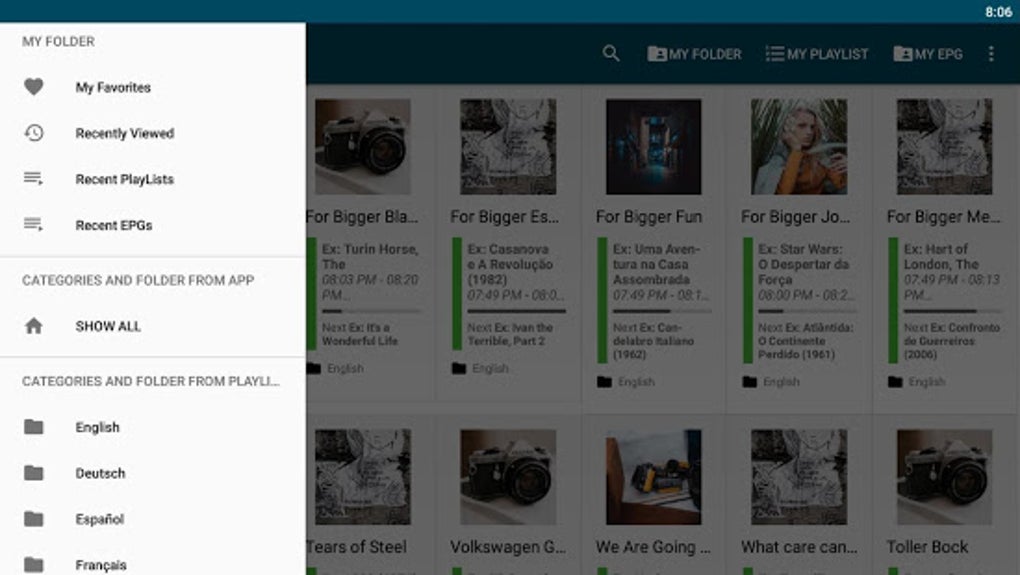Screen dimensions: 1020x575
Task: Select the SHOW ALL home icon
Action: 34,326
